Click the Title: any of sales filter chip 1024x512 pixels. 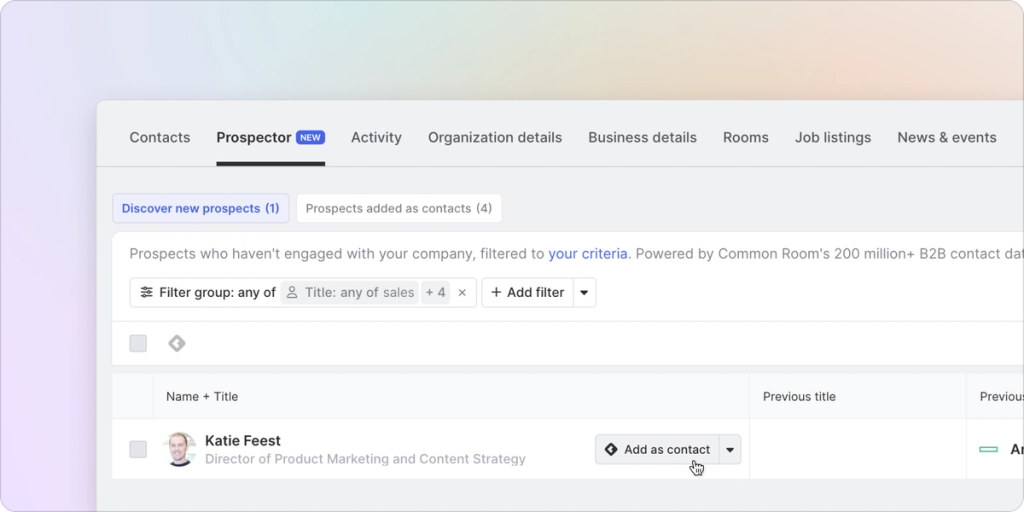[x=350, y=293]
